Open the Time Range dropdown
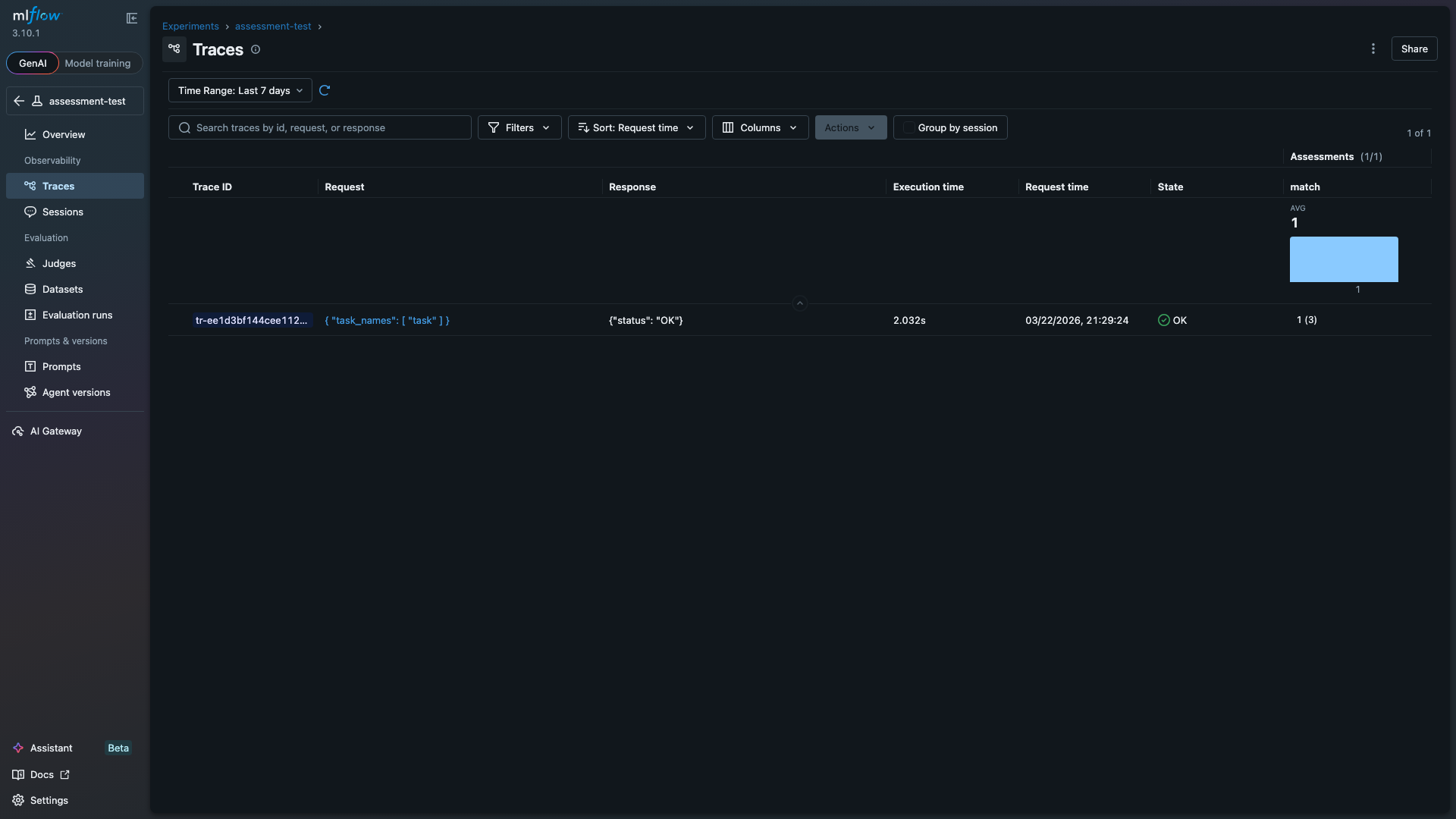Image resolution: width=1456 pixels, height=819 pixels. tap(239, 90)
